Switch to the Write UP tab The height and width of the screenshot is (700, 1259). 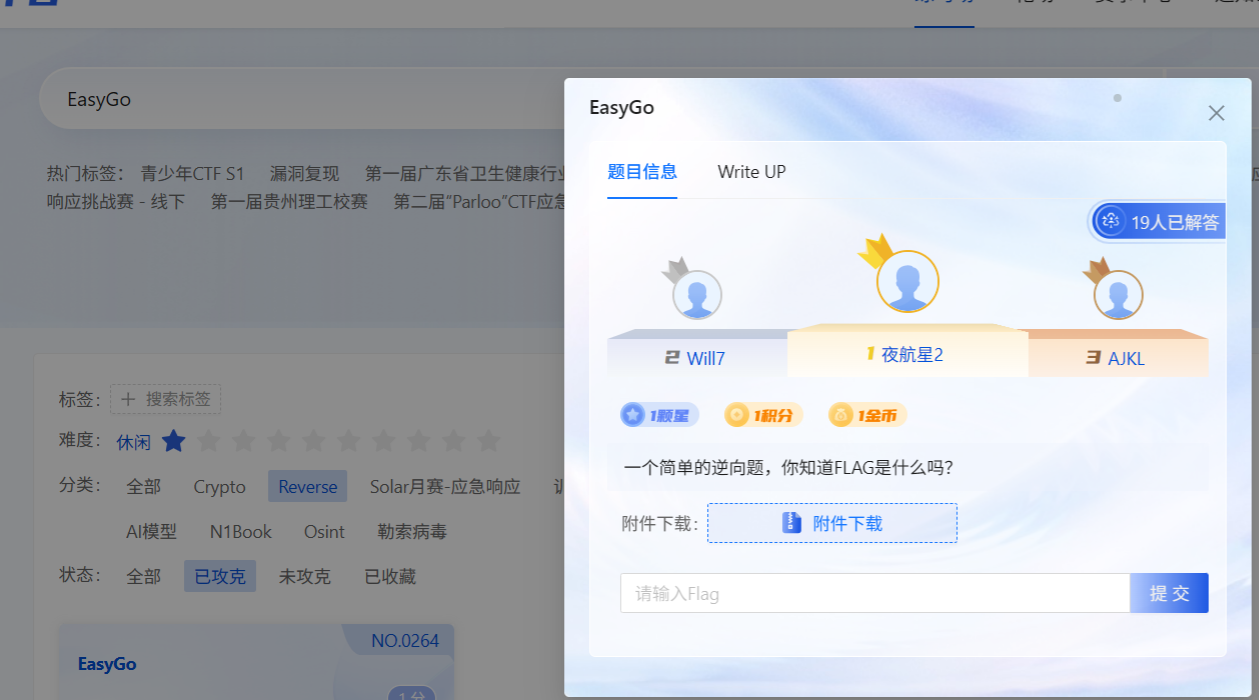(x=751, y=172)
